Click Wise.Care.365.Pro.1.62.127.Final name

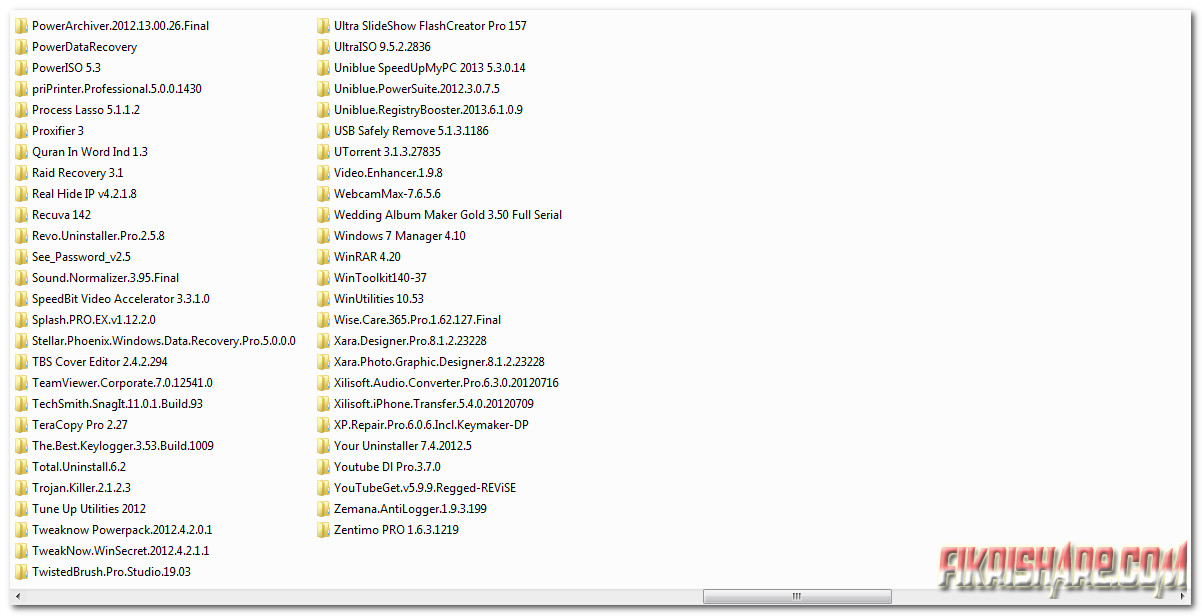point(418,320)
